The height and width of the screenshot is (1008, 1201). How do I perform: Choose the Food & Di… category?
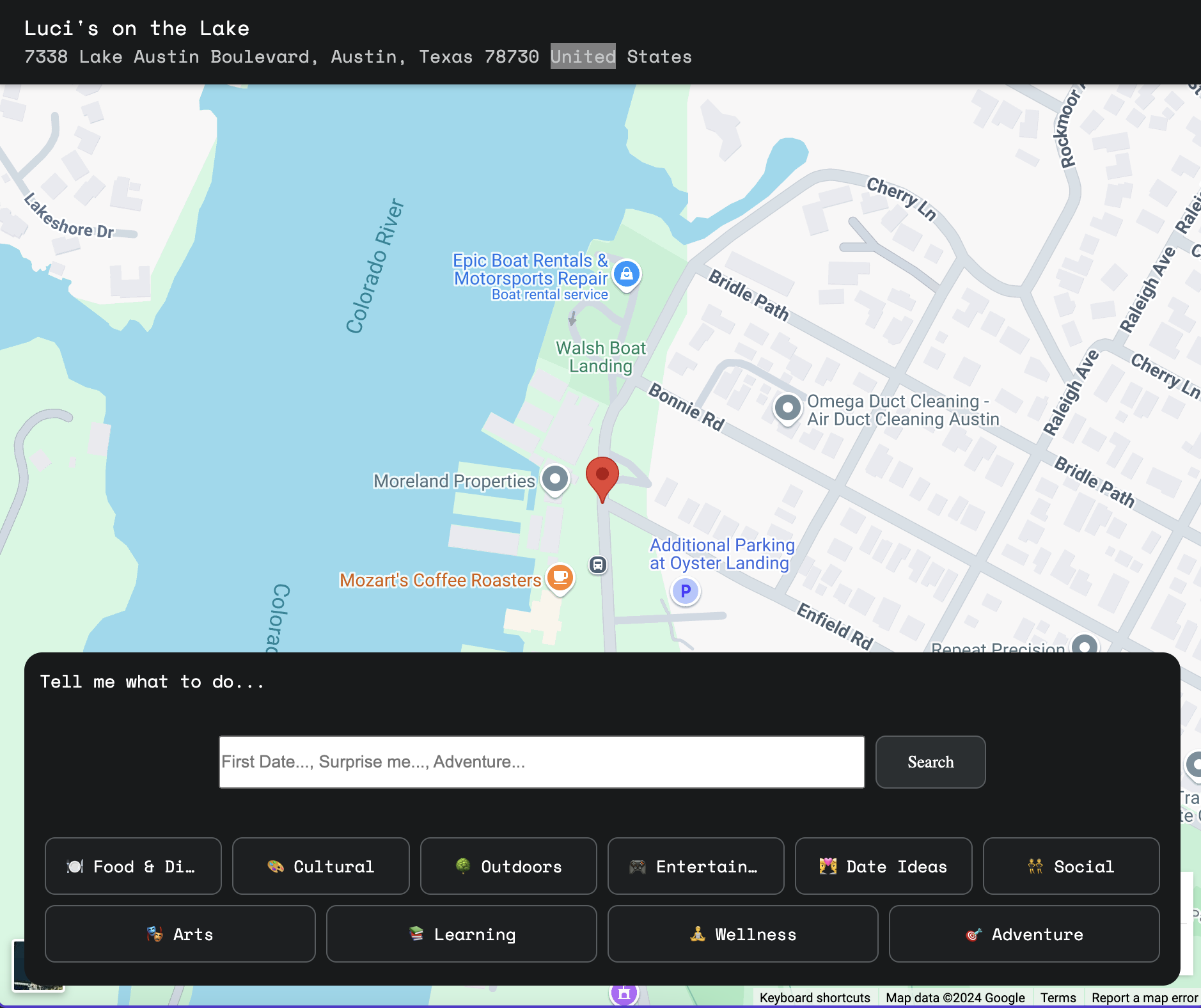tap(133, 866)
